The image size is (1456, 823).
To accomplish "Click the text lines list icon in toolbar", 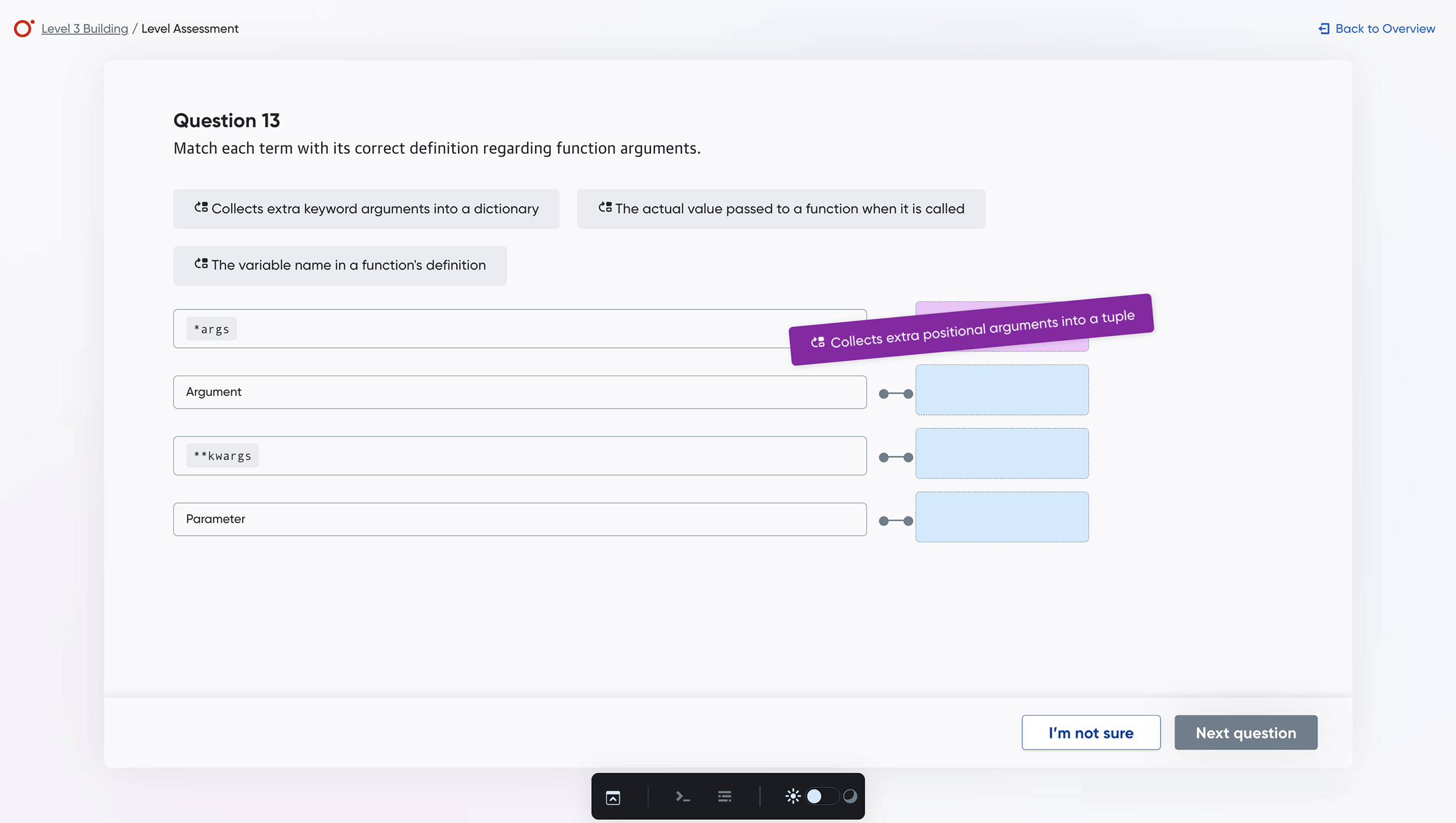I will tap(724, 796).
